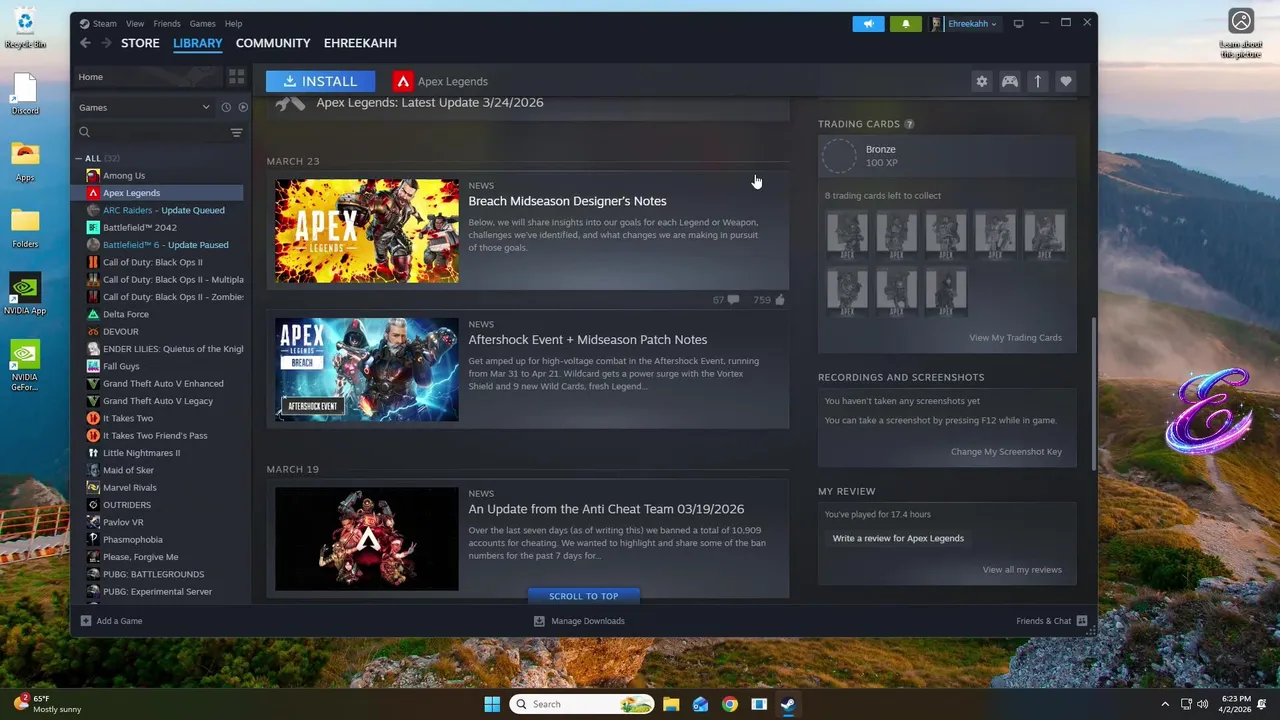1280x720 pixels.
Task: Open the Windows Start button
Action: 492,704
